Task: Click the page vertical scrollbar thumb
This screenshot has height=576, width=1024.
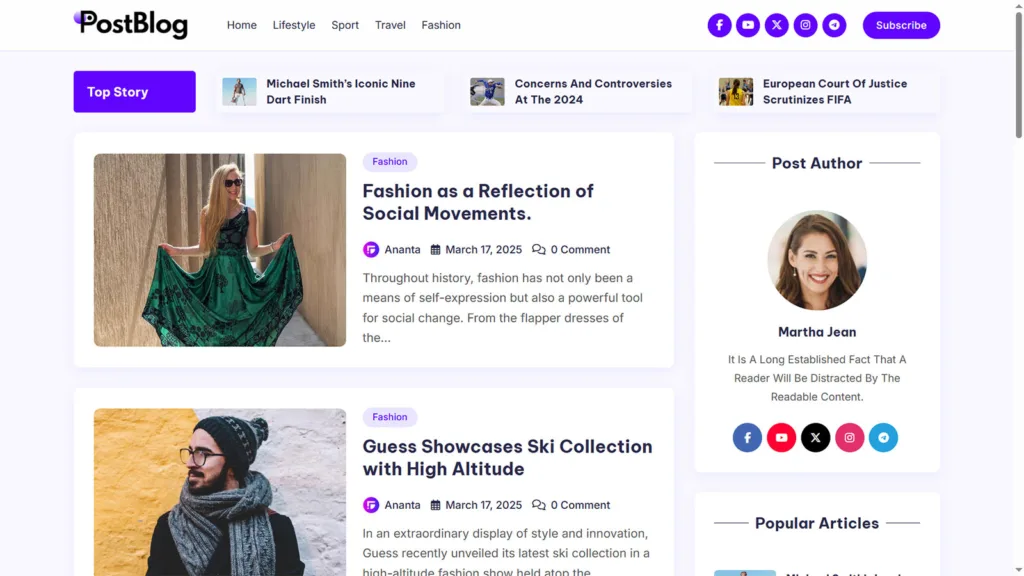Action: tap(1018, 73)
